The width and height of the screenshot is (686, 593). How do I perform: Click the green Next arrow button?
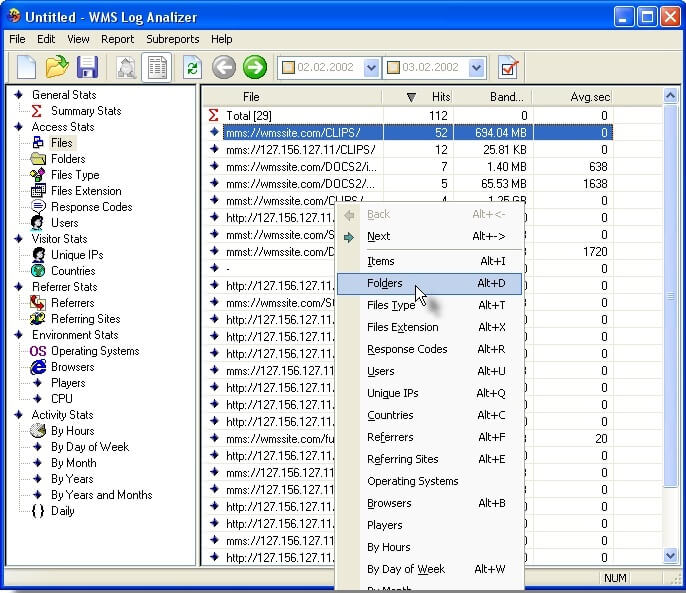point(255,67)
